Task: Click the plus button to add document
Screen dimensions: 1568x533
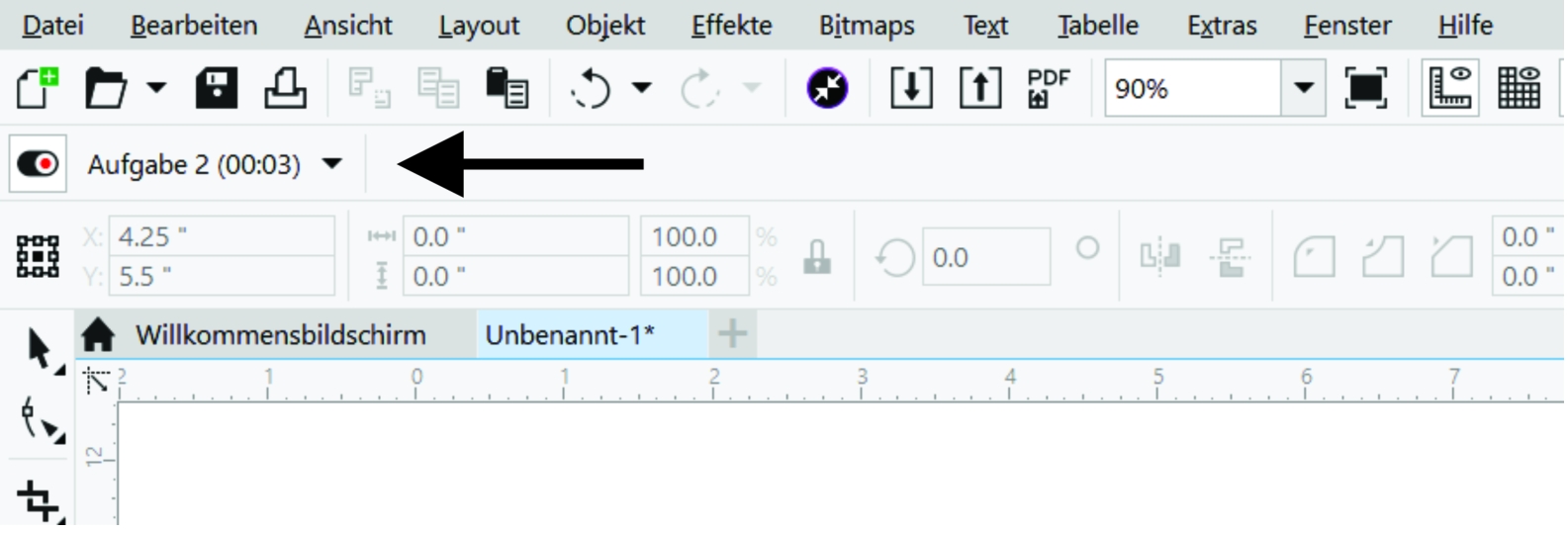Action: [x=732, y=335]
